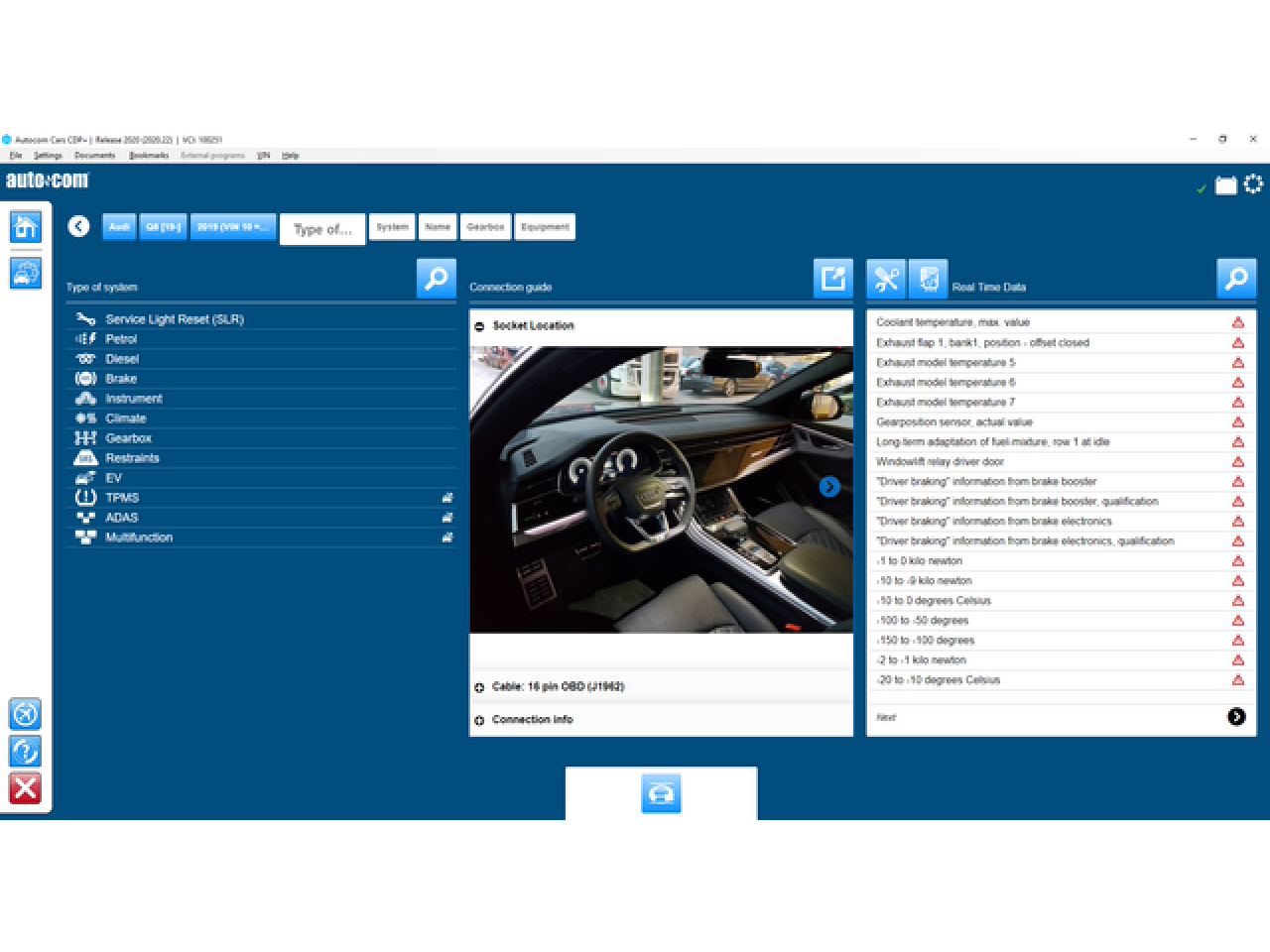Viewport: 1270px width, 952px height.
Task: Click warning triangle beside Coolant temperature, max. value
Action: (1238, 322)
